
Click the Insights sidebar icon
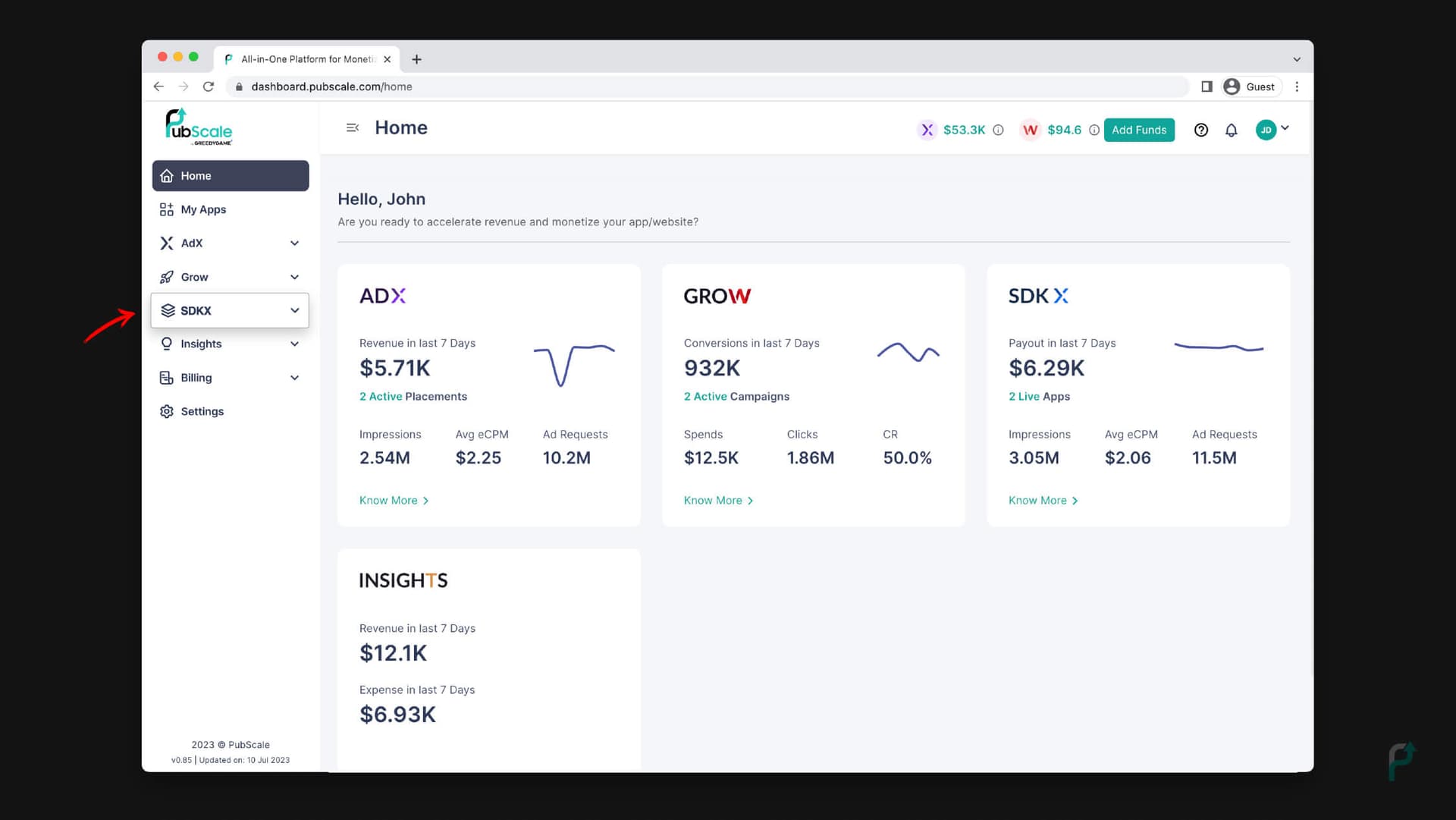point(165,344)
